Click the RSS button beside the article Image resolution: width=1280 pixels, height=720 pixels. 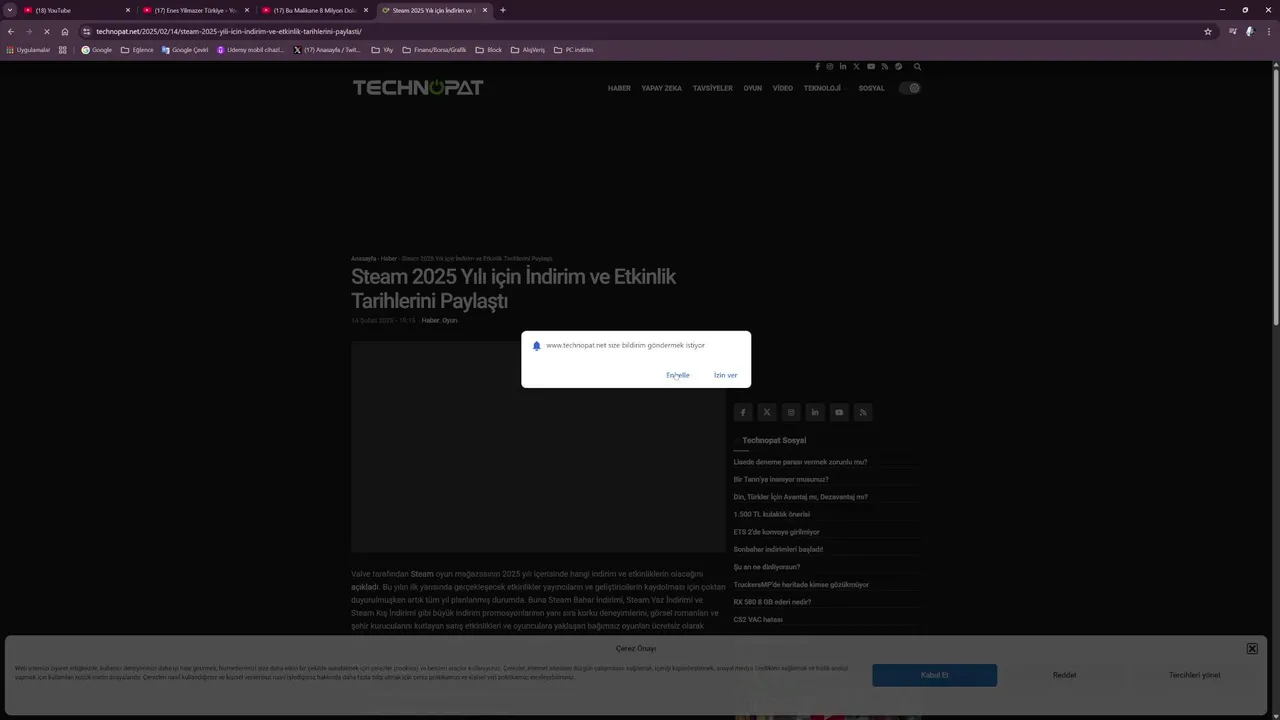click(863, 412)
